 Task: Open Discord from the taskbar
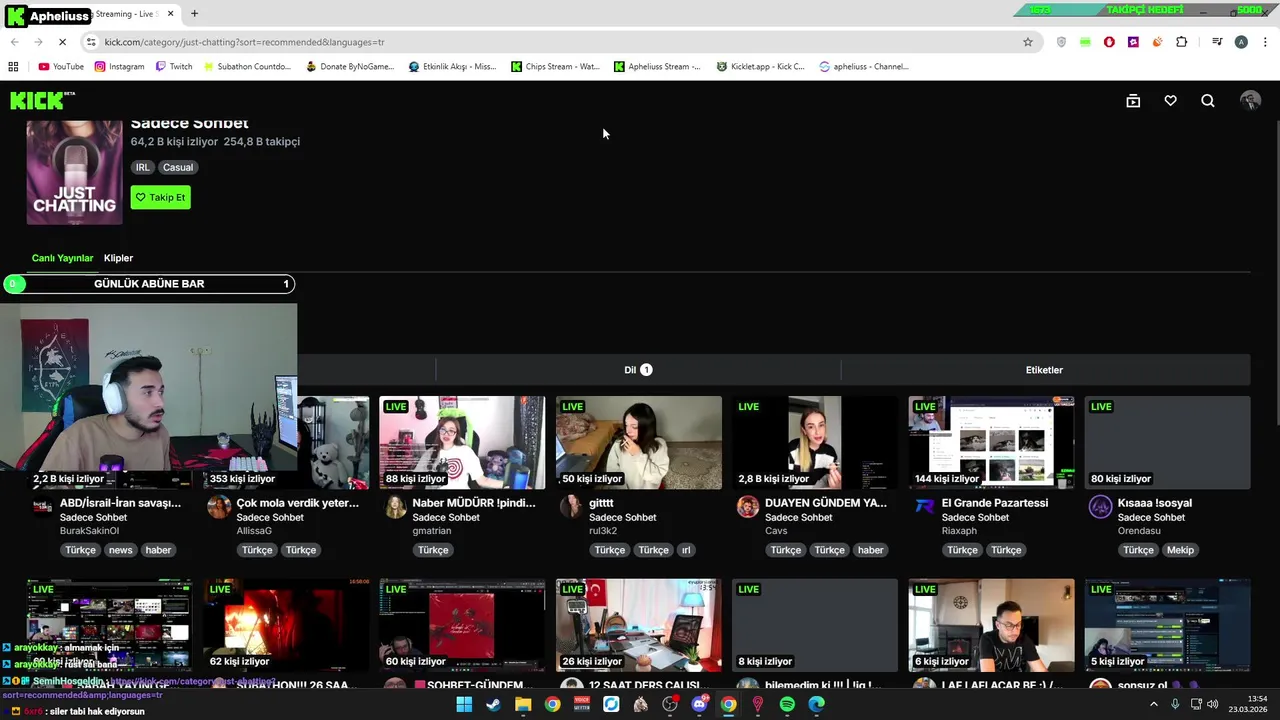[x=699, y=704]
